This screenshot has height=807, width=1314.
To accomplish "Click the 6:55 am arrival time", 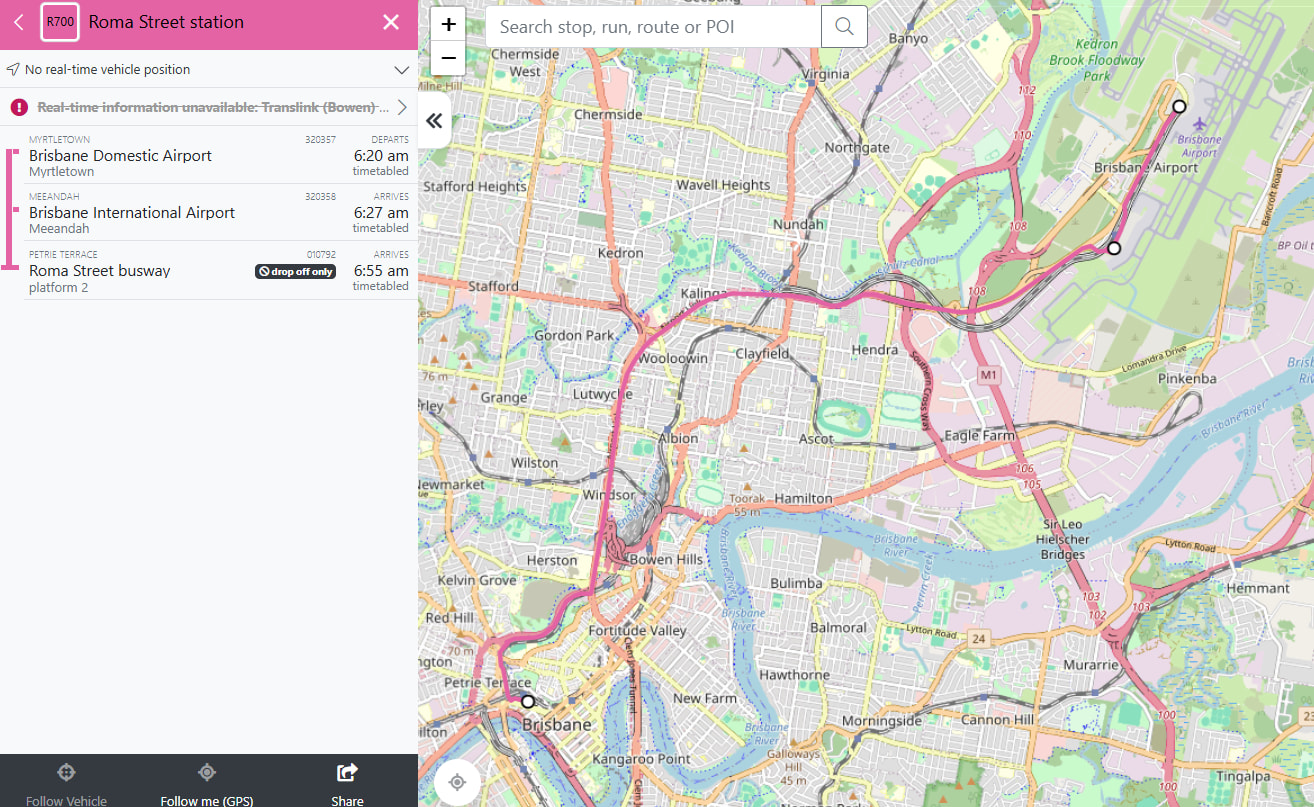I will point(381,271).
